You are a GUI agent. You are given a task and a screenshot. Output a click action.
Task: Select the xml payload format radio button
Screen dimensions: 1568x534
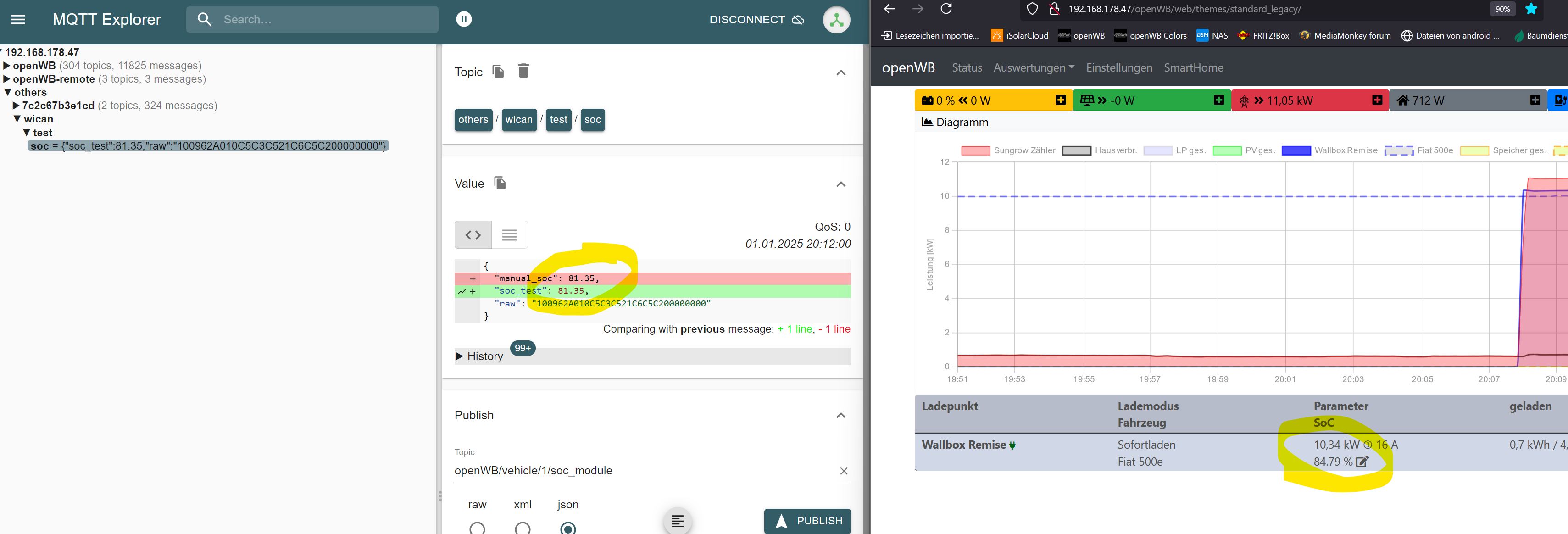[522, 527]
